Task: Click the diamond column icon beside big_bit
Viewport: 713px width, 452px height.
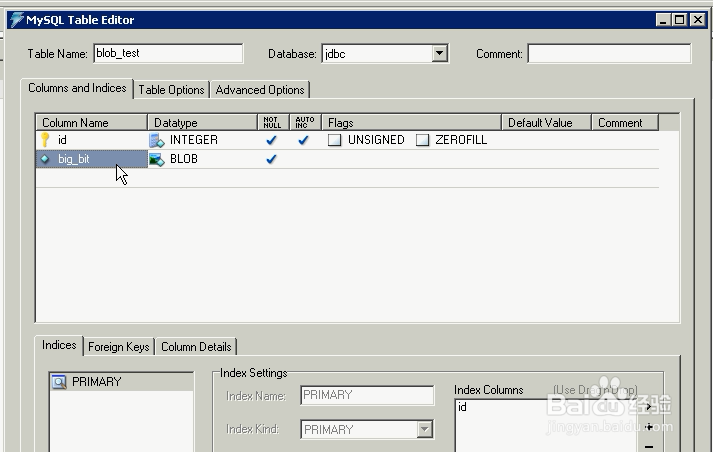Action: coord(45,159)
